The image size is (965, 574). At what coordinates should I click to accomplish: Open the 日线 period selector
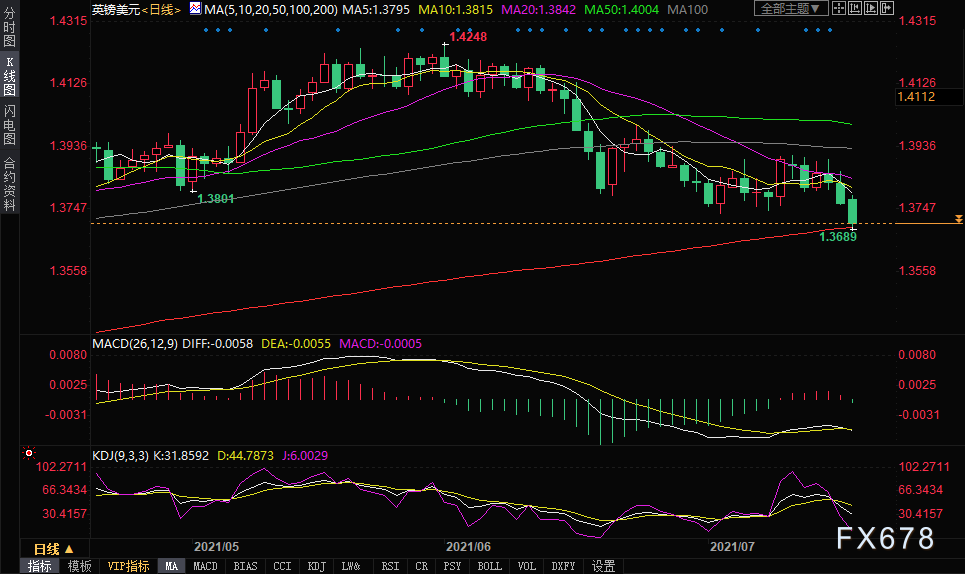tap(54, 549)
